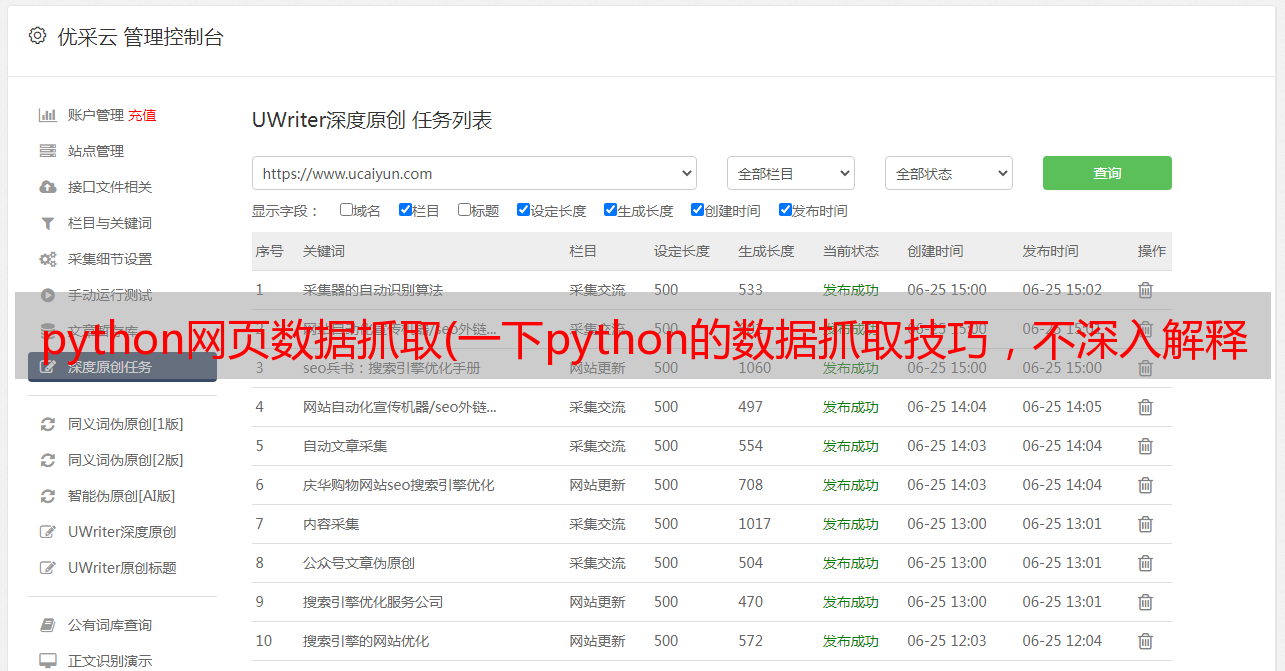This screenshot has height=671, width=1285.
Task: Click the 当前状态 column header
Action: tap(851, 251)
